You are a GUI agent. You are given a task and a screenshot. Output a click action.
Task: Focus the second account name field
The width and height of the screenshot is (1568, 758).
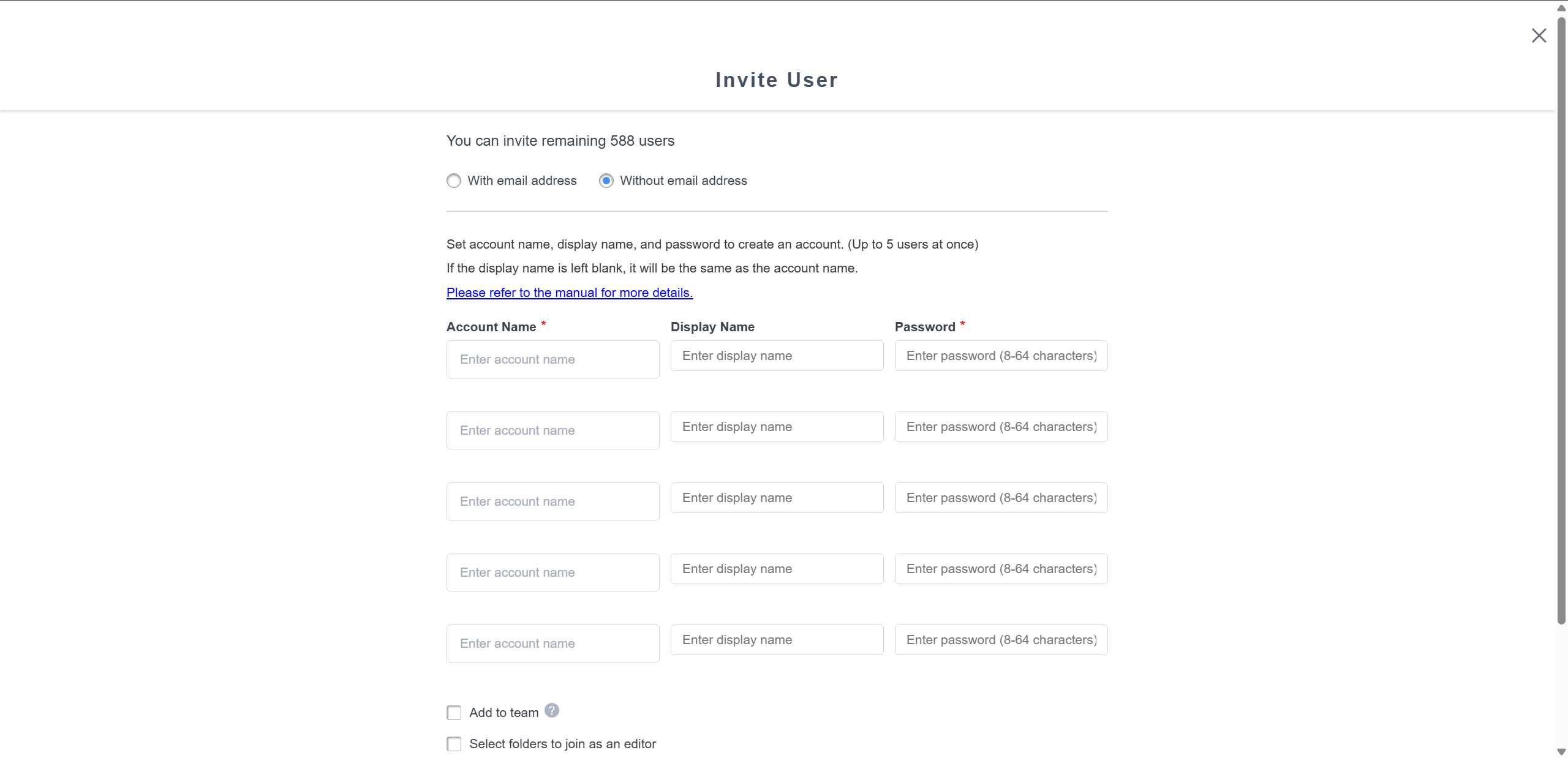(x=552, y=430)
